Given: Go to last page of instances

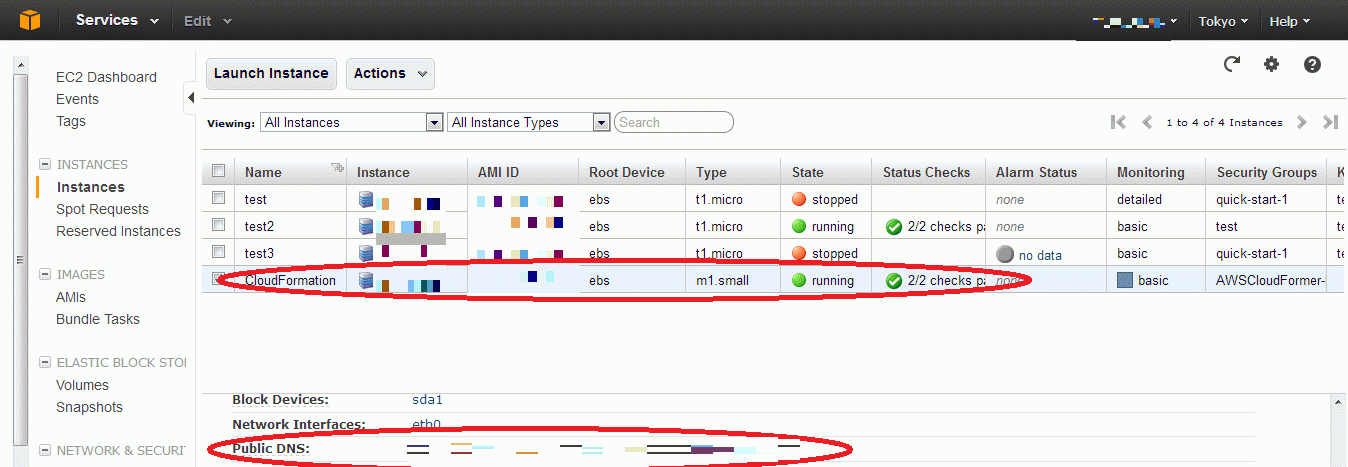Looking at the screenshot, I should tap(1330, 122).
